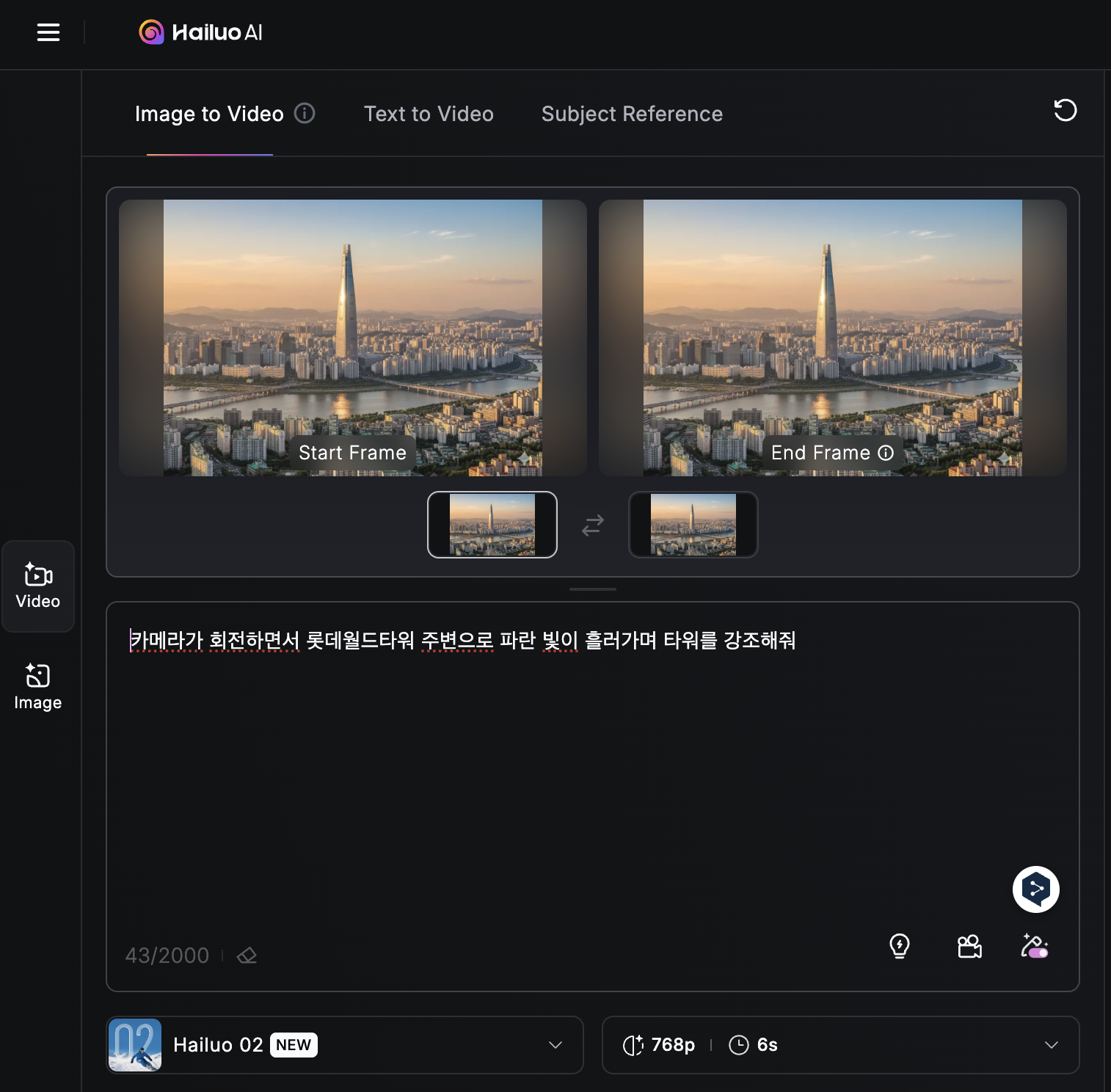Screen dimensions: 1111x1092
Task: Swap start and end frames
Action: pos(593,525)
